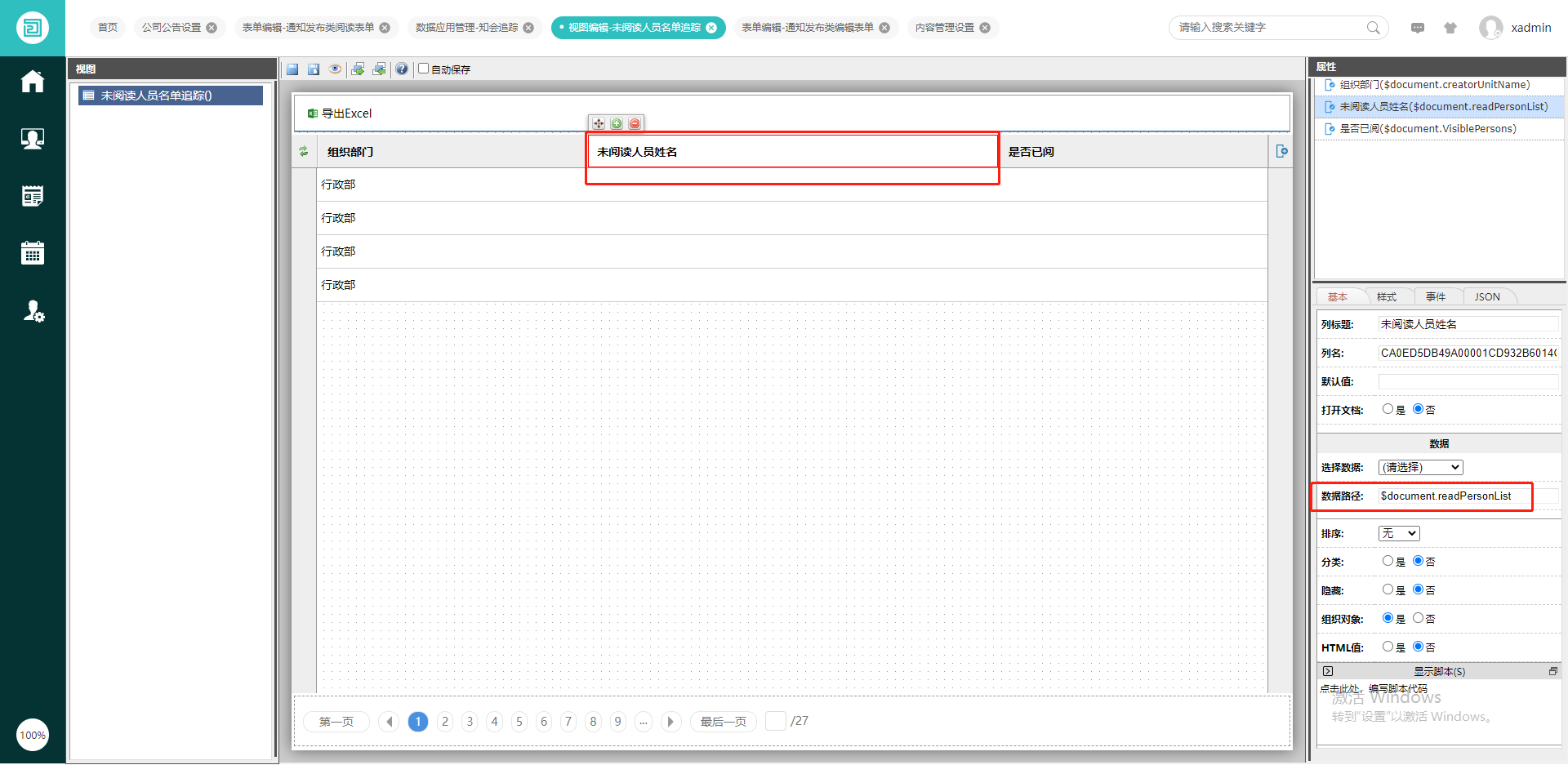The height and width of the screenshot is (765, 1568).
Task: Select the 未阅读人员名单追踪() tree item
Action: click(171, 96)
